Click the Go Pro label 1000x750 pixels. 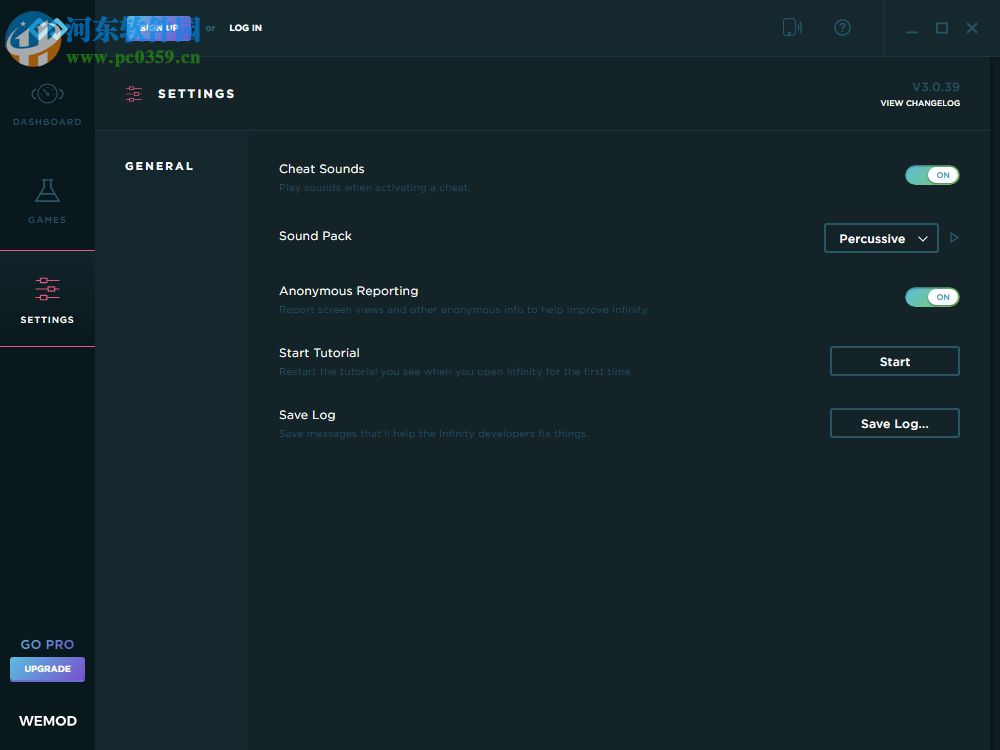pyautogui.click(x=47, y=644)
